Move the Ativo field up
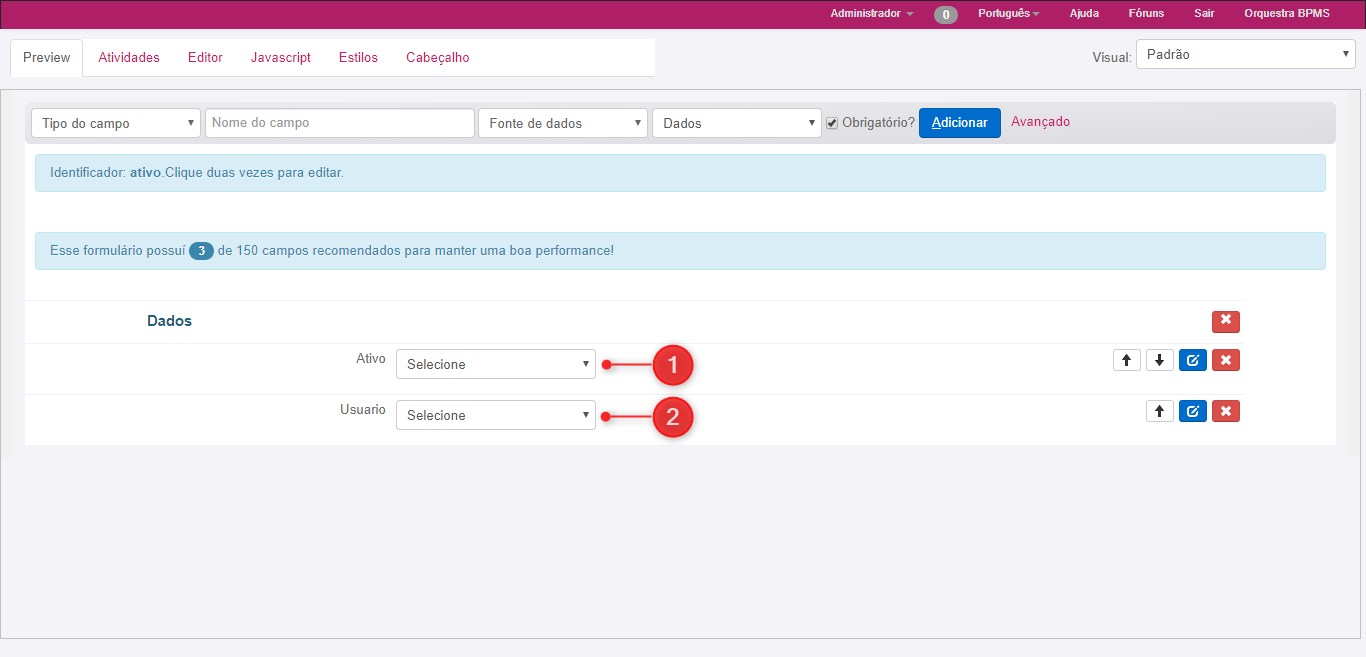This screenshot has width=1366, height=657. (x=1127, y=360)
